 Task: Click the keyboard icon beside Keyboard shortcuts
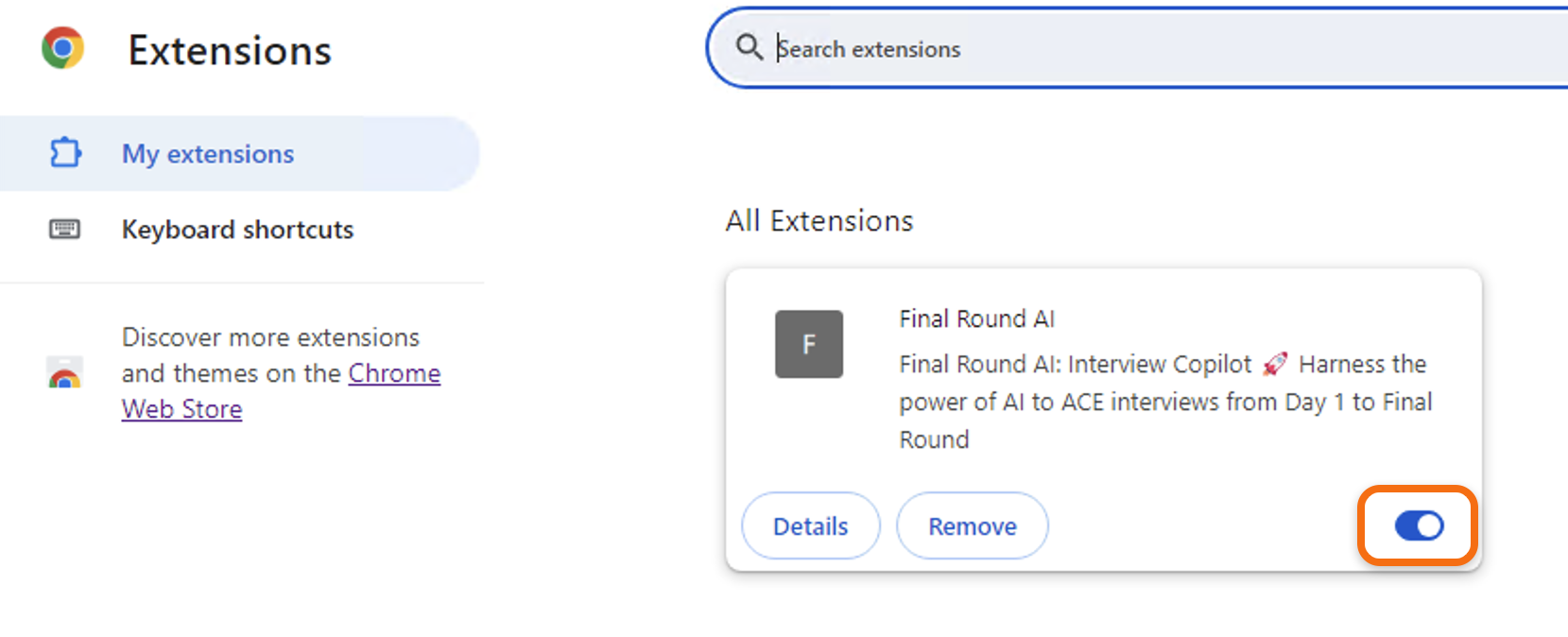tap(64, 229)
